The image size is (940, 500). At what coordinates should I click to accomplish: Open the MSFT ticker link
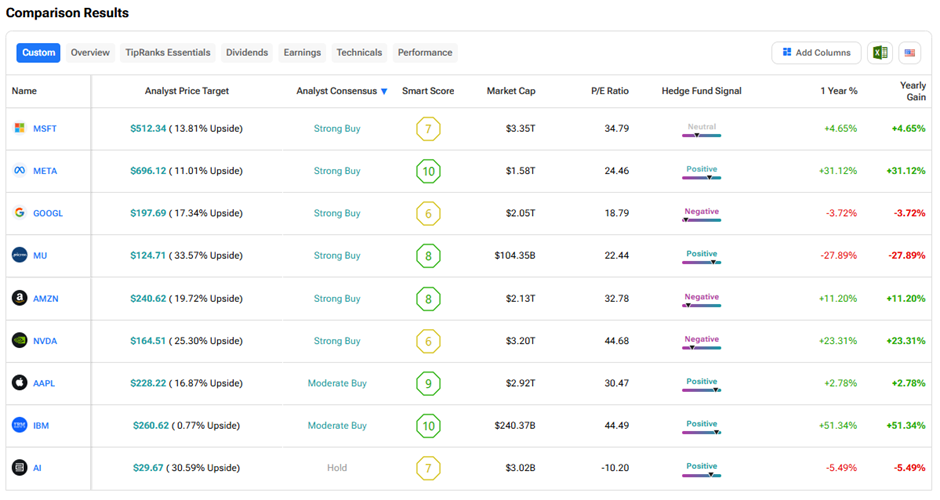coord(45,129)
